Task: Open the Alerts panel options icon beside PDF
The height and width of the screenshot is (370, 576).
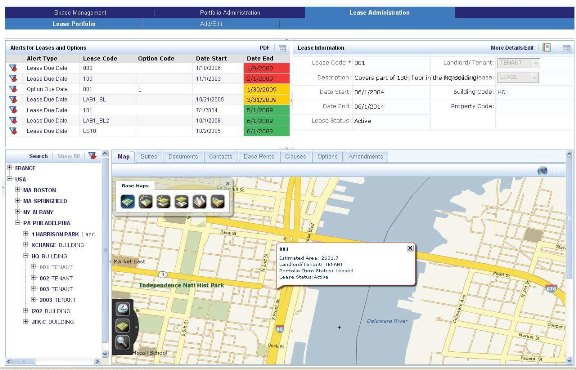Action: 282,48
